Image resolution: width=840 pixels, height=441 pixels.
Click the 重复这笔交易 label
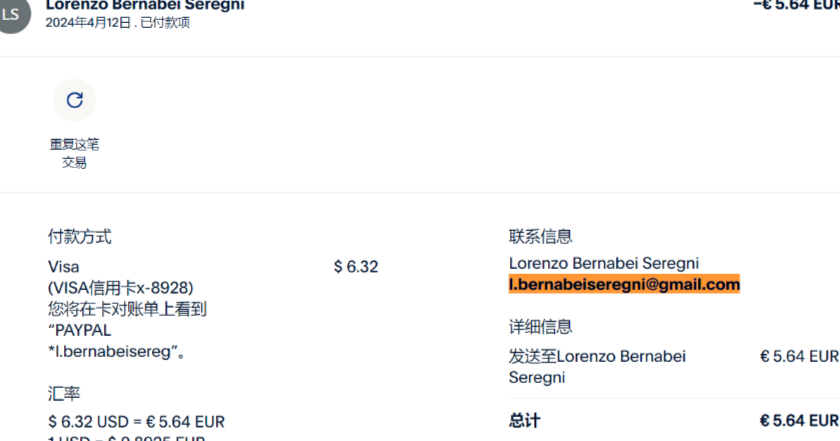click(x=74, y=153)
